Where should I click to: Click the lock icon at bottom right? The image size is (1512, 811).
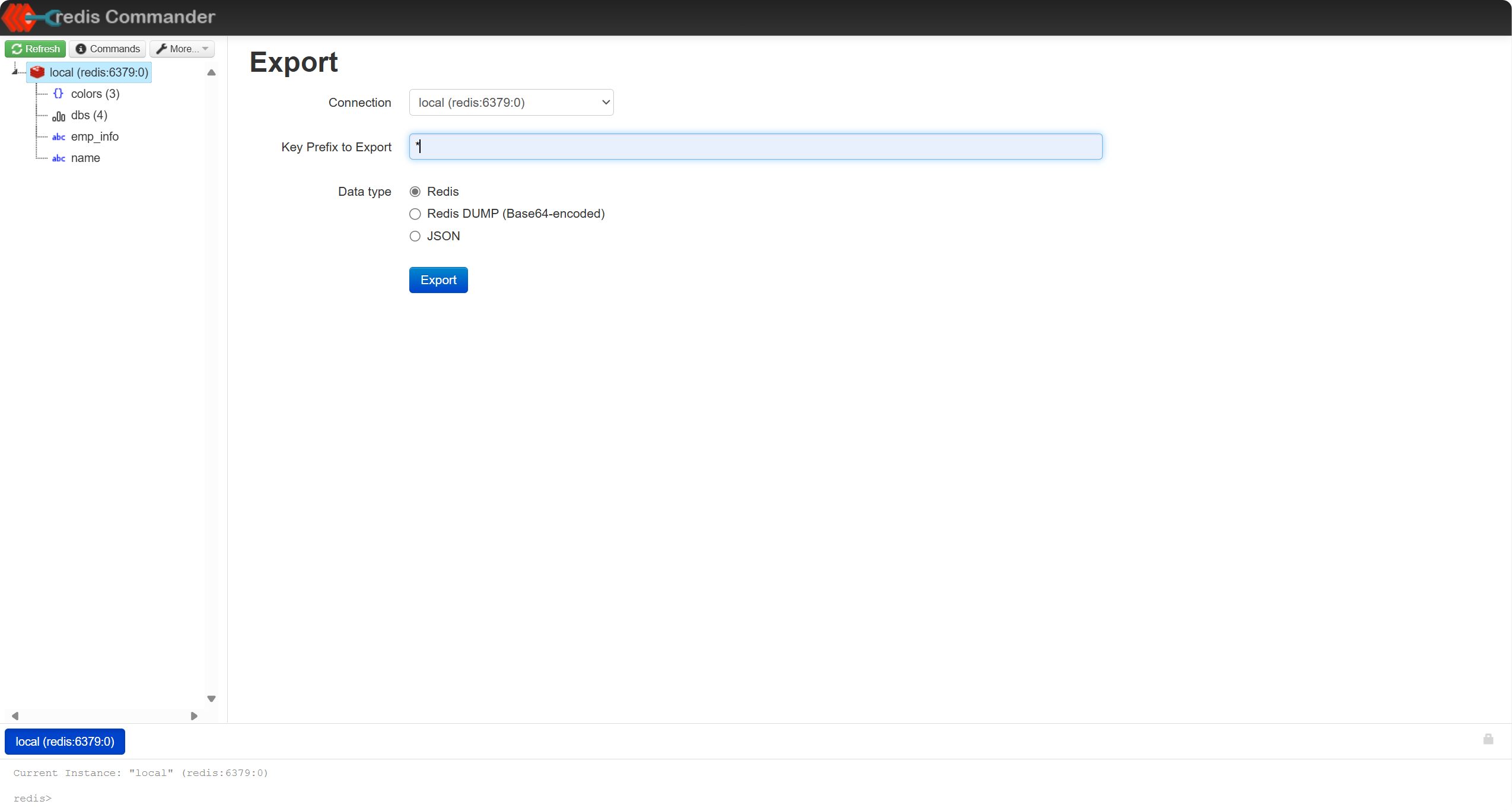(x=1488, y=739)
